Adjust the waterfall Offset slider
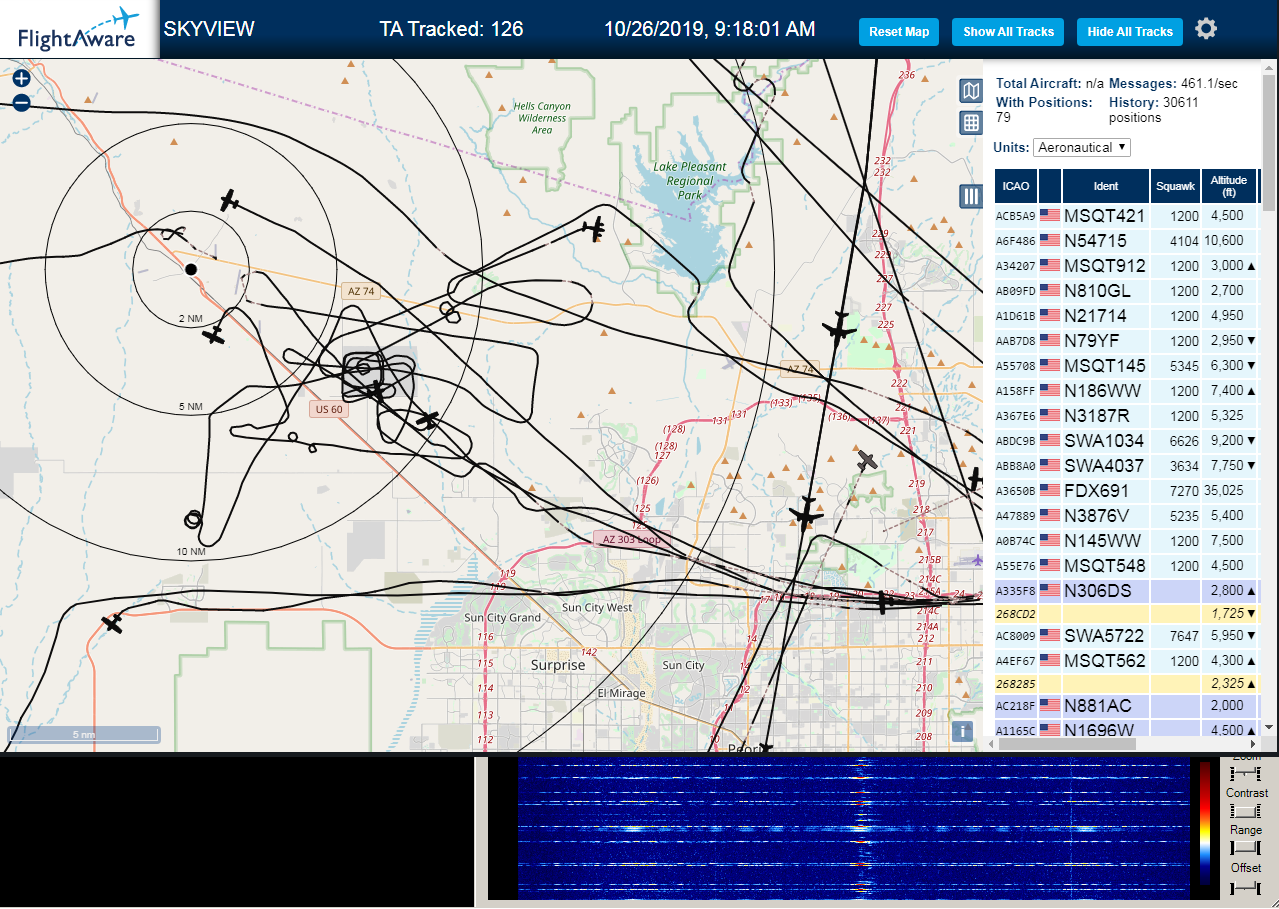The width and height of the screenshot is (1279, 909). point(1245,886)
